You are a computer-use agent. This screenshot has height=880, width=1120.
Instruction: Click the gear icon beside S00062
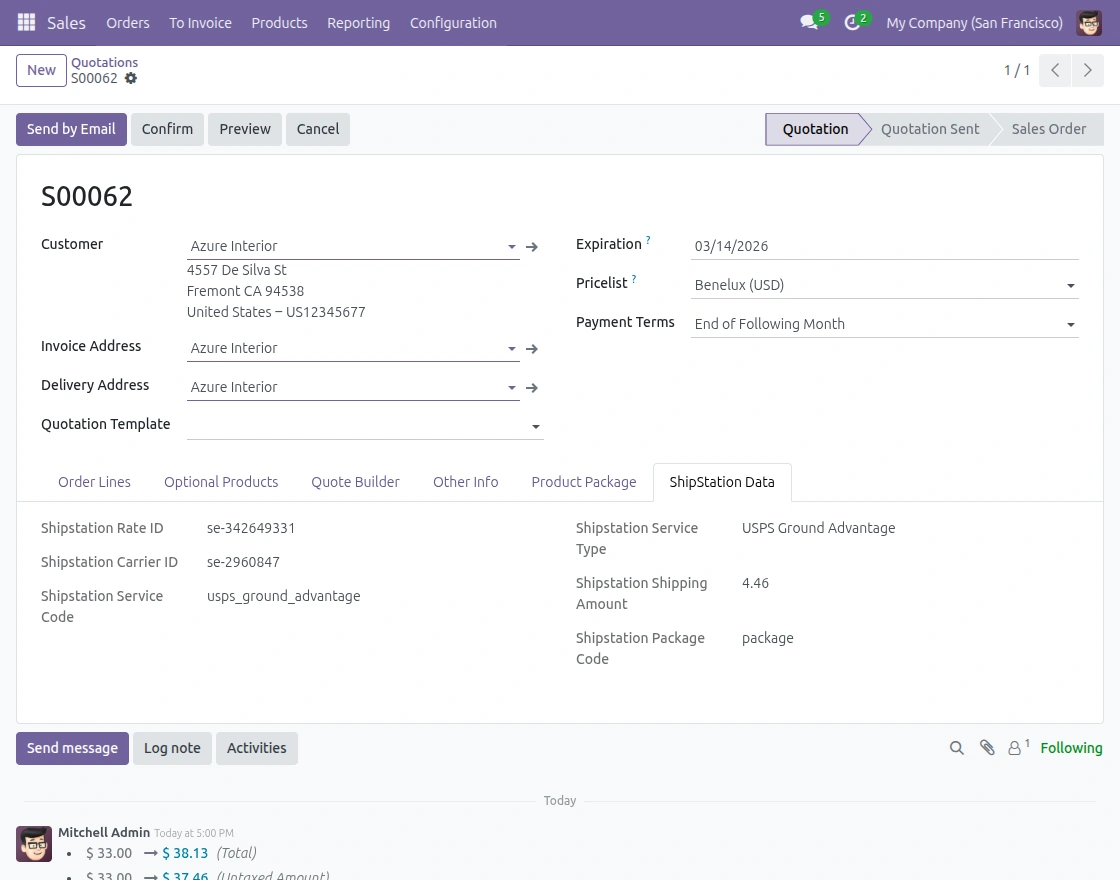tap(131, 78)
